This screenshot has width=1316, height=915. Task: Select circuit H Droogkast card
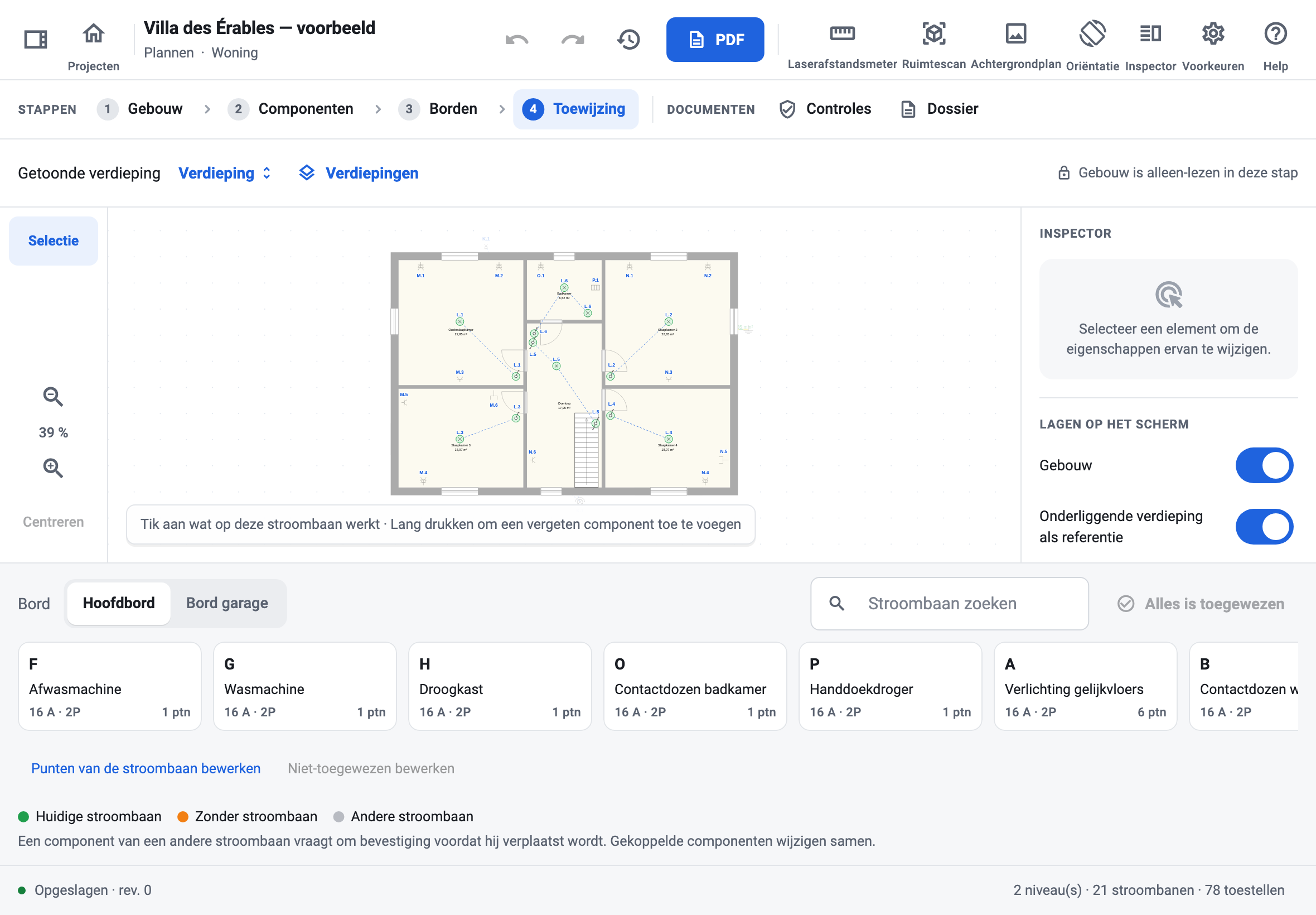500,686
